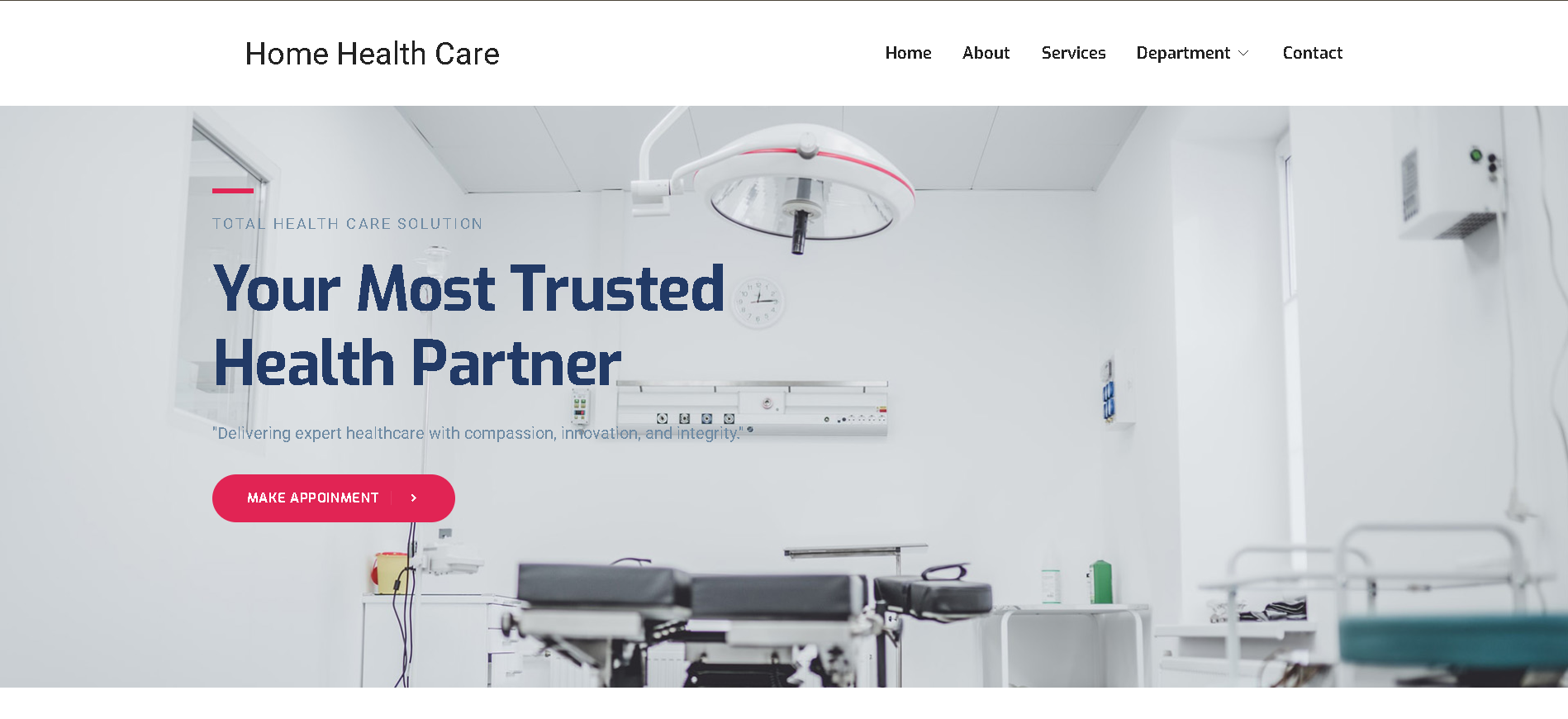Click the chevron arrow in the appointment button

[414, 498]
